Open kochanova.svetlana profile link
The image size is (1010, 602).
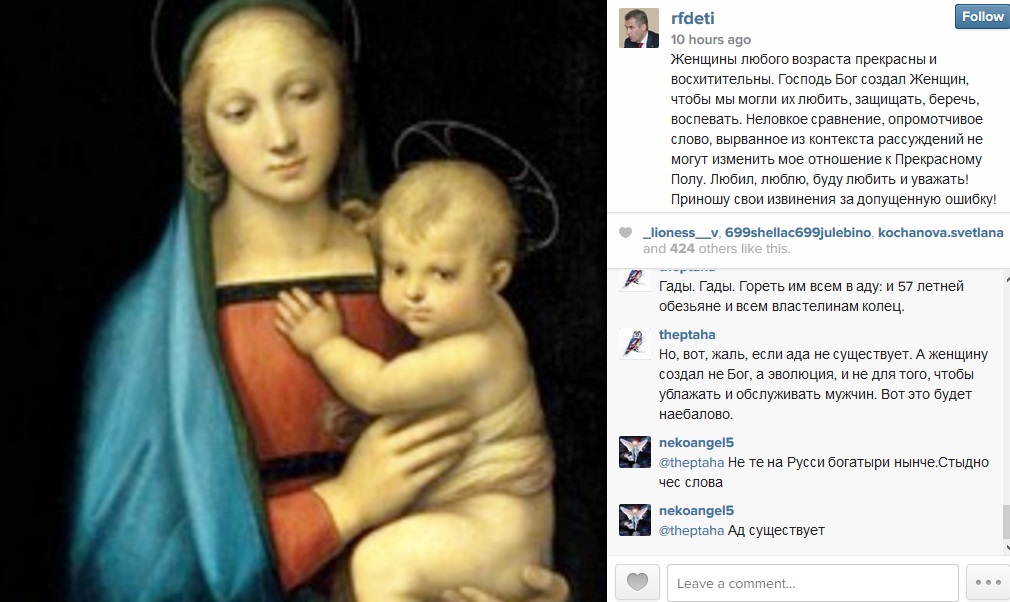(940, 232)
